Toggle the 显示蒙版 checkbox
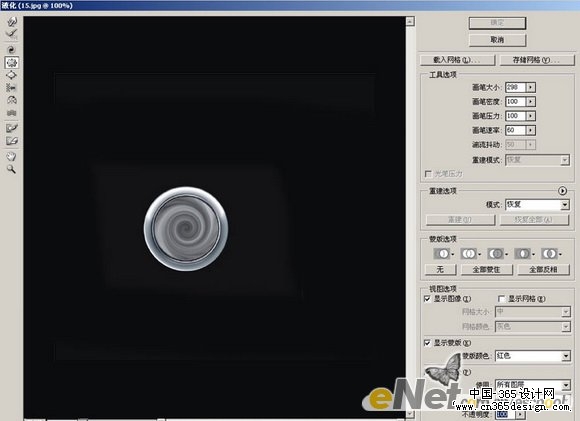Image resolution: width=580 pixels, height=421 pixels. tap(427, 343)
